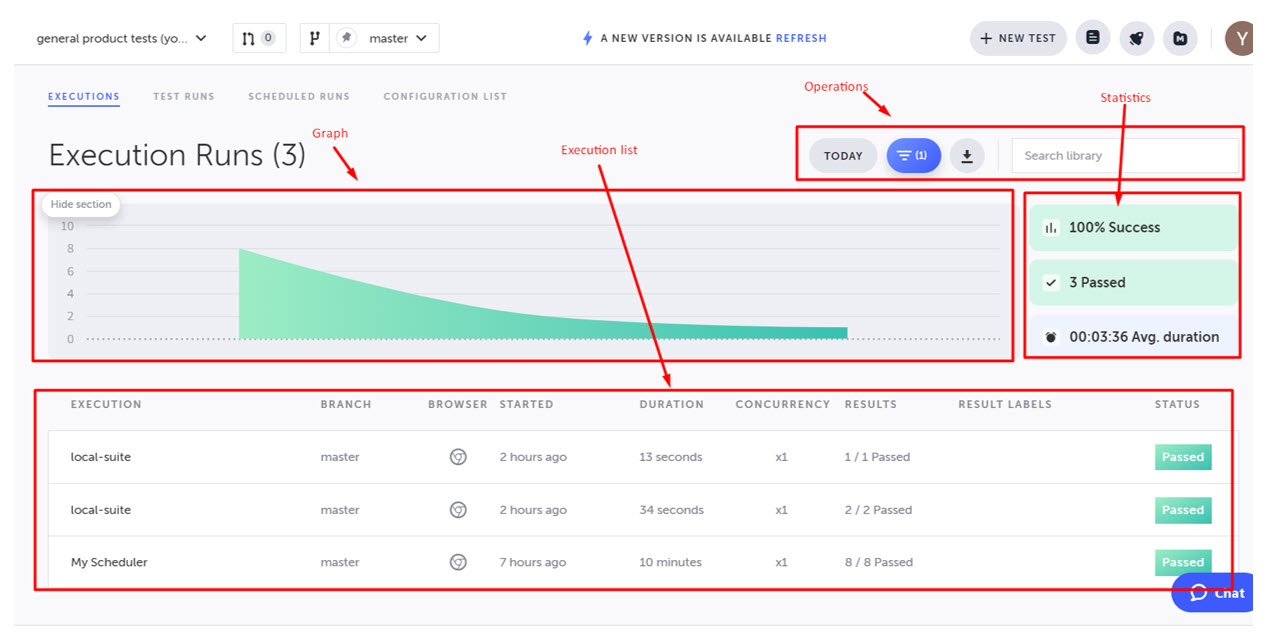Screen dimensions: 1271x637
Task: Open the My Scheduler execution row
Action: click(x=109, y=562)
